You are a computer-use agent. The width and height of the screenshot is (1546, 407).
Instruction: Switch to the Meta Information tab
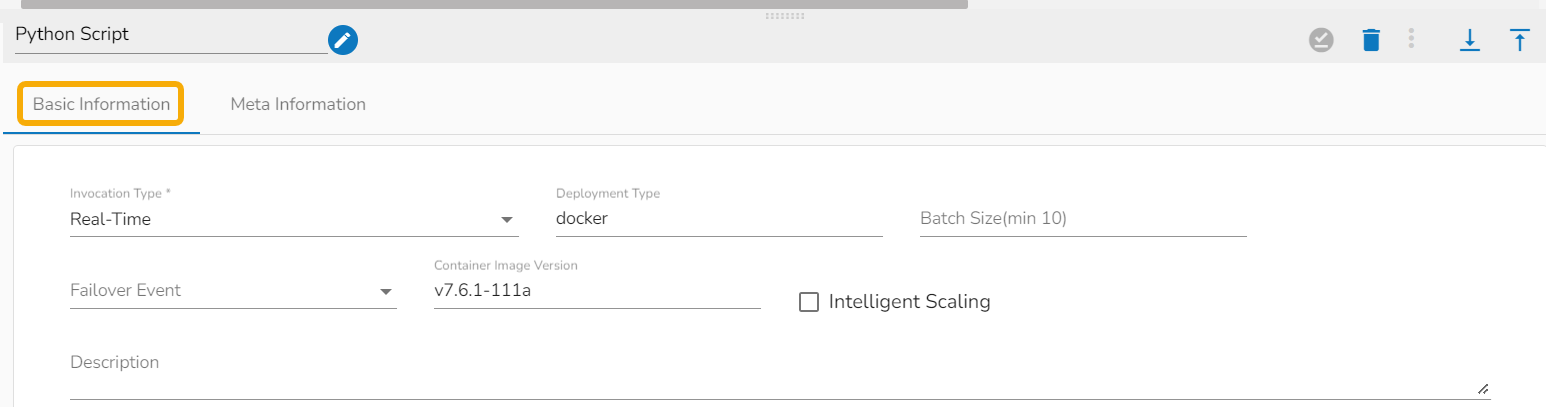coord(298,104)
